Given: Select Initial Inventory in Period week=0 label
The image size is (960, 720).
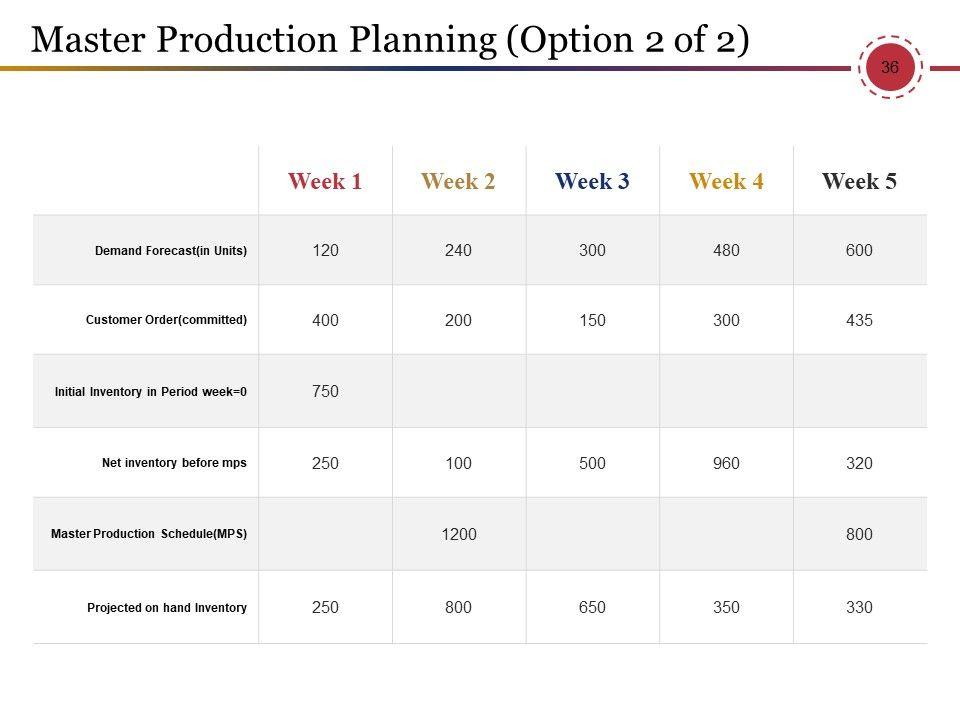Looking at the screenshot, I should click(151, 392).
